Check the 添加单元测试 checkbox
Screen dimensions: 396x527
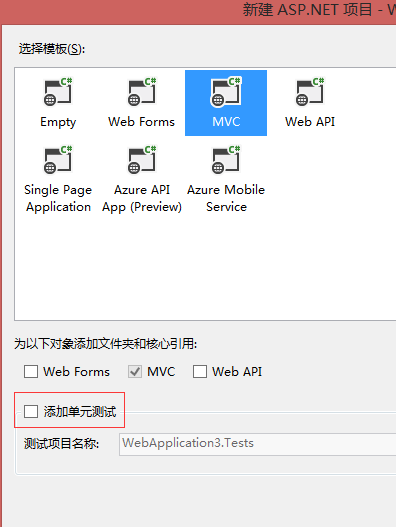pos(31,411)
